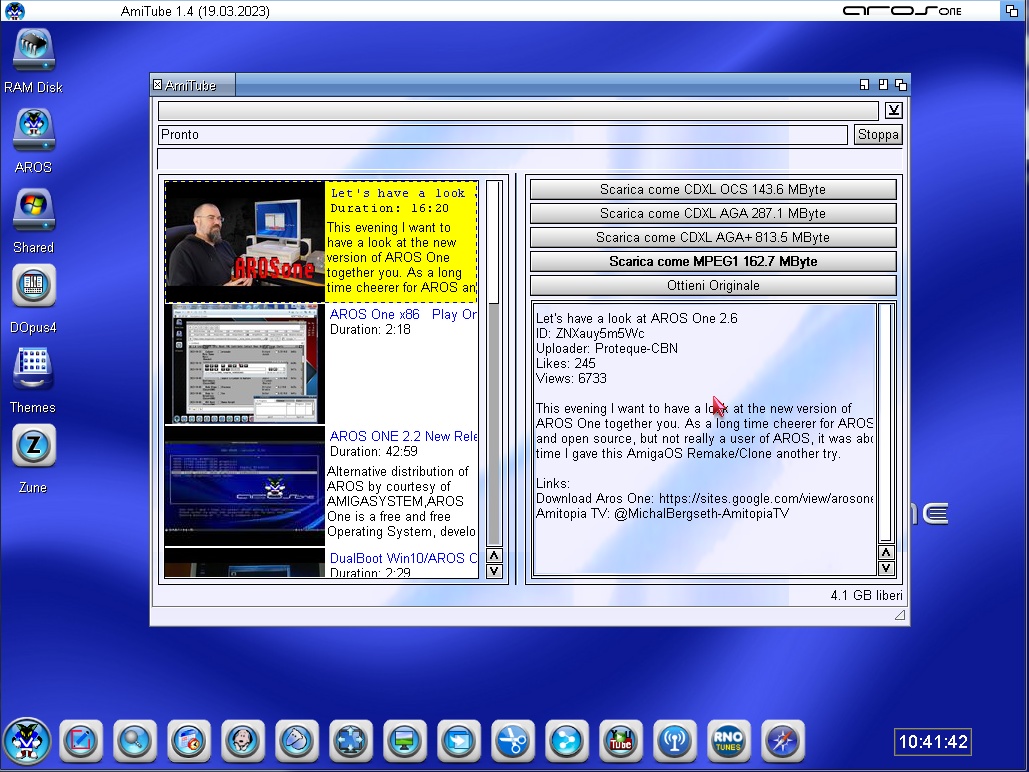The height and width of the screenshot is (772, 1029).
Task: Click the search text field
Action: [x=518, y=110]
